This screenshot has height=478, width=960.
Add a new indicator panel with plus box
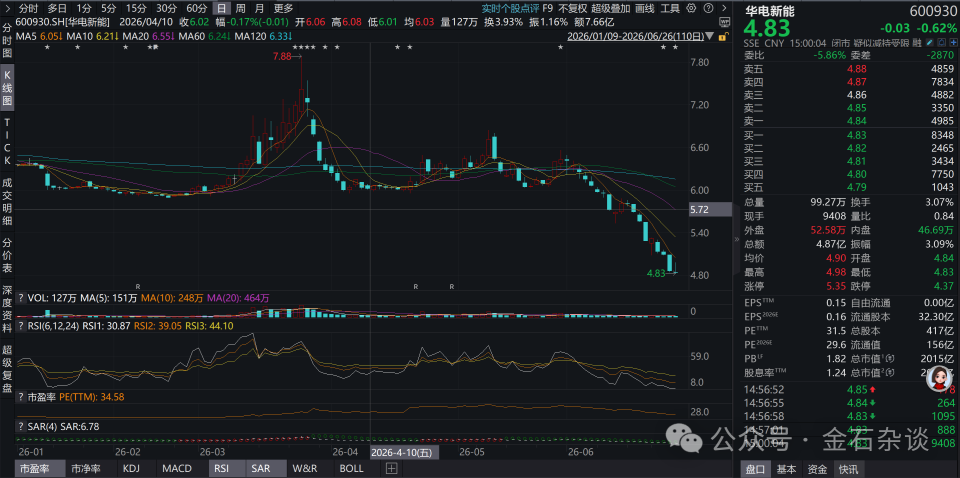pyautogui.click(x=391, y=469)
